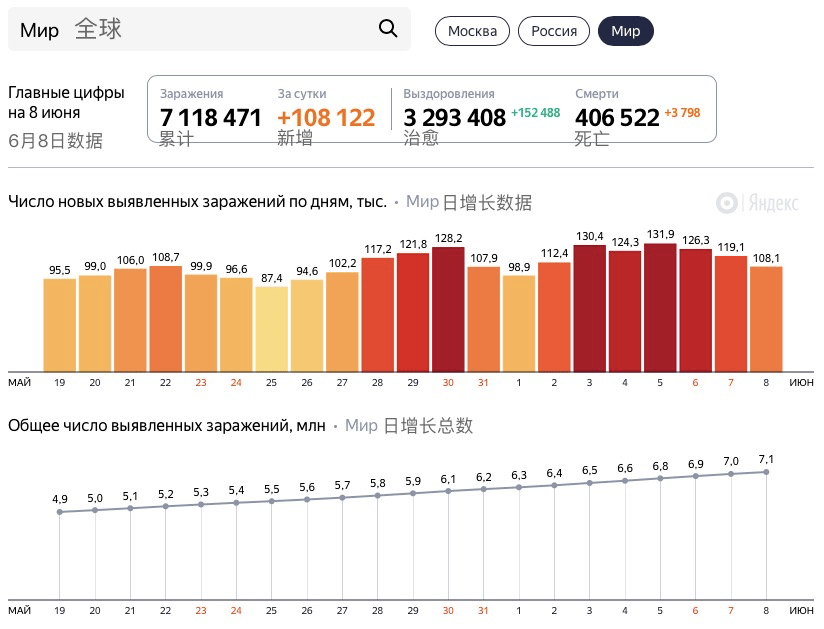
Task: Select the first bar labeled 95,5
Action: click(60, 324)
